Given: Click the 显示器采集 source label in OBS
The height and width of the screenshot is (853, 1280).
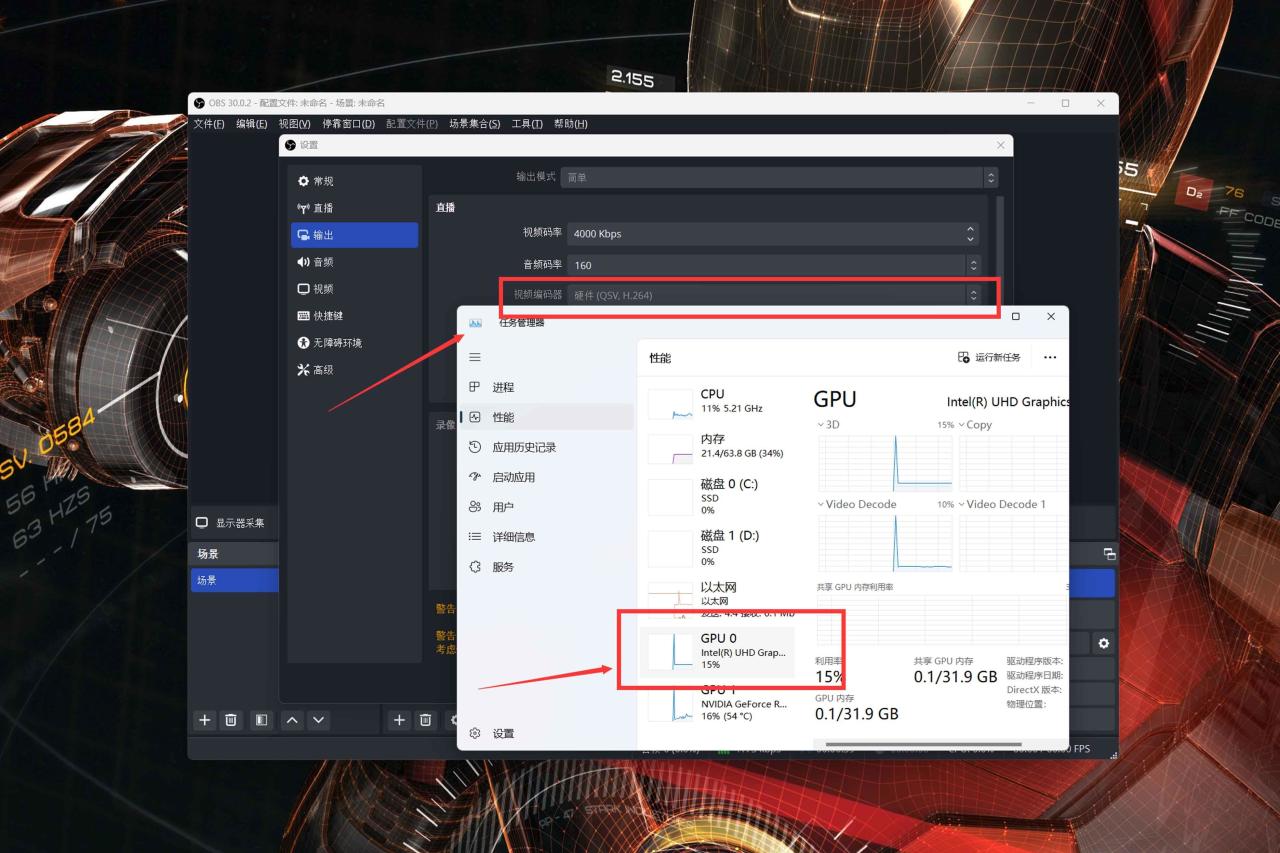Looking at the screenshot, I should point(240,523).
